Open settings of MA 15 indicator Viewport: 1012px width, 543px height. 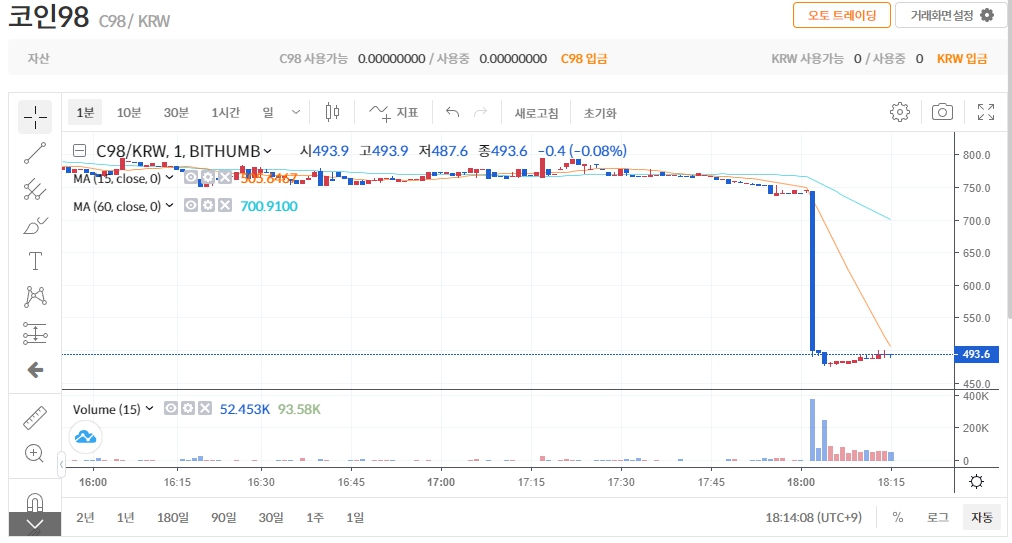click(x=208, y=178)
